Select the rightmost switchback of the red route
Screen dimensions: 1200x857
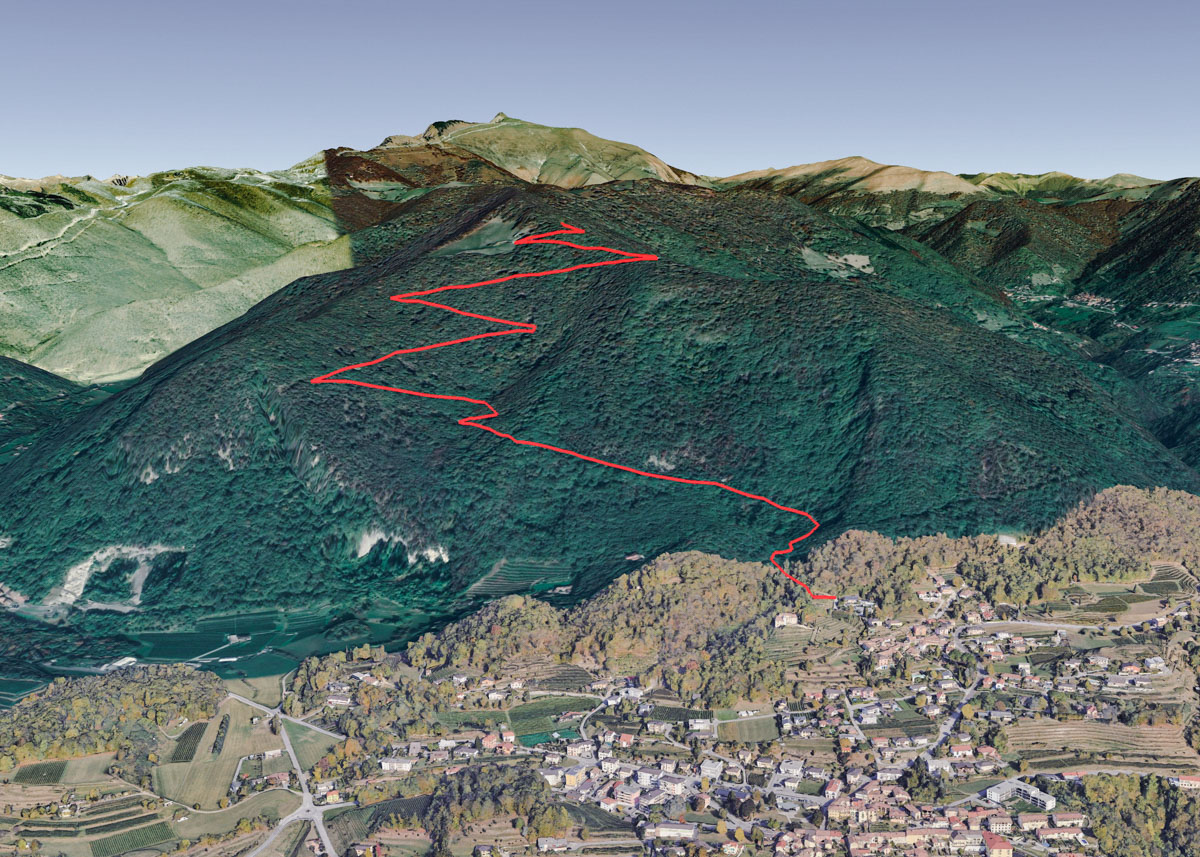click(655, 258)
